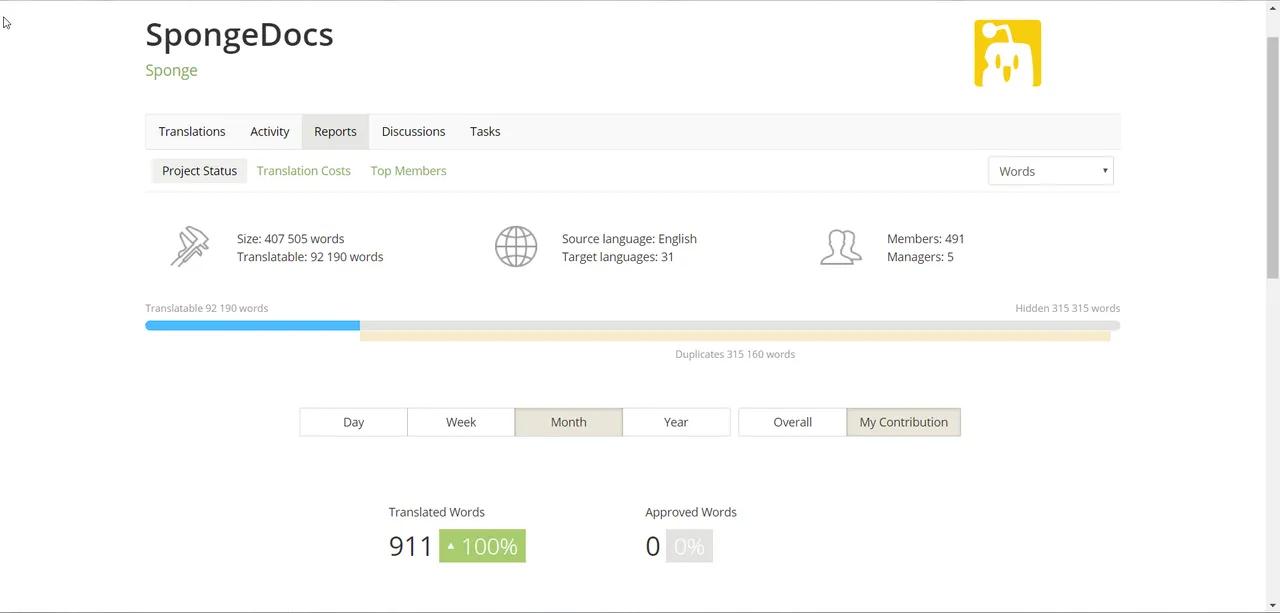Click the globe languages icon
The image size is (1280, 613).
pos(516,247)
